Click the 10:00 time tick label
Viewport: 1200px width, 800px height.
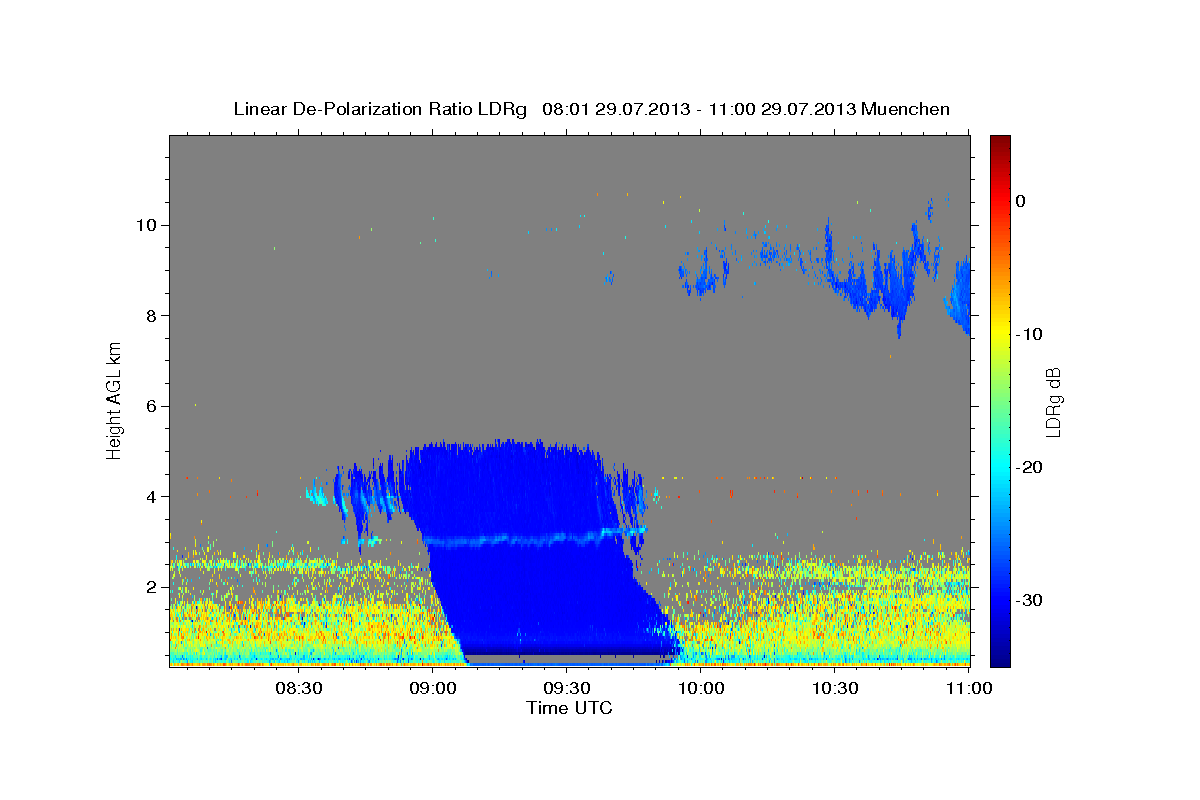(701, 688)
